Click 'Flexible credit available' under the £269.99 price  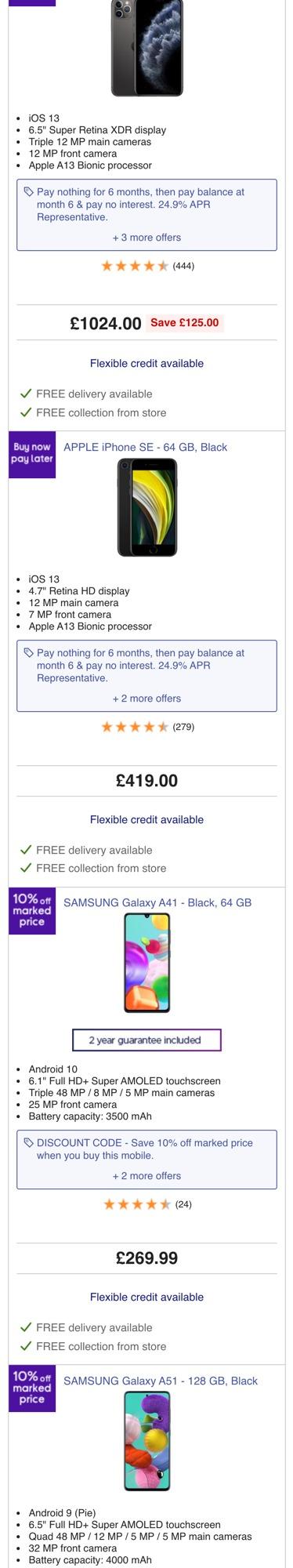pos(146,1297)
